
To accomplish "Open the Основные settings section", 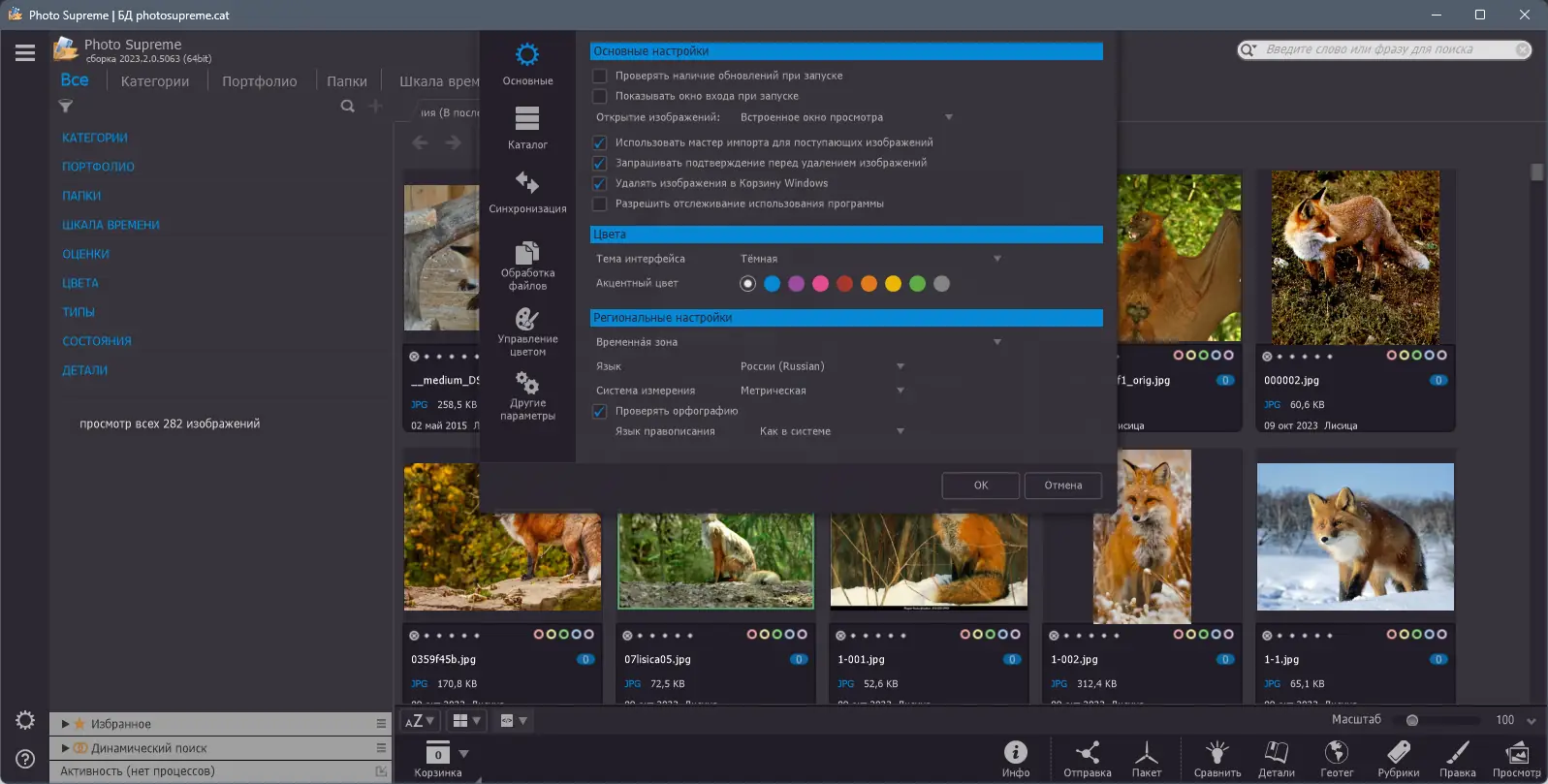I will tap(527, 64).
